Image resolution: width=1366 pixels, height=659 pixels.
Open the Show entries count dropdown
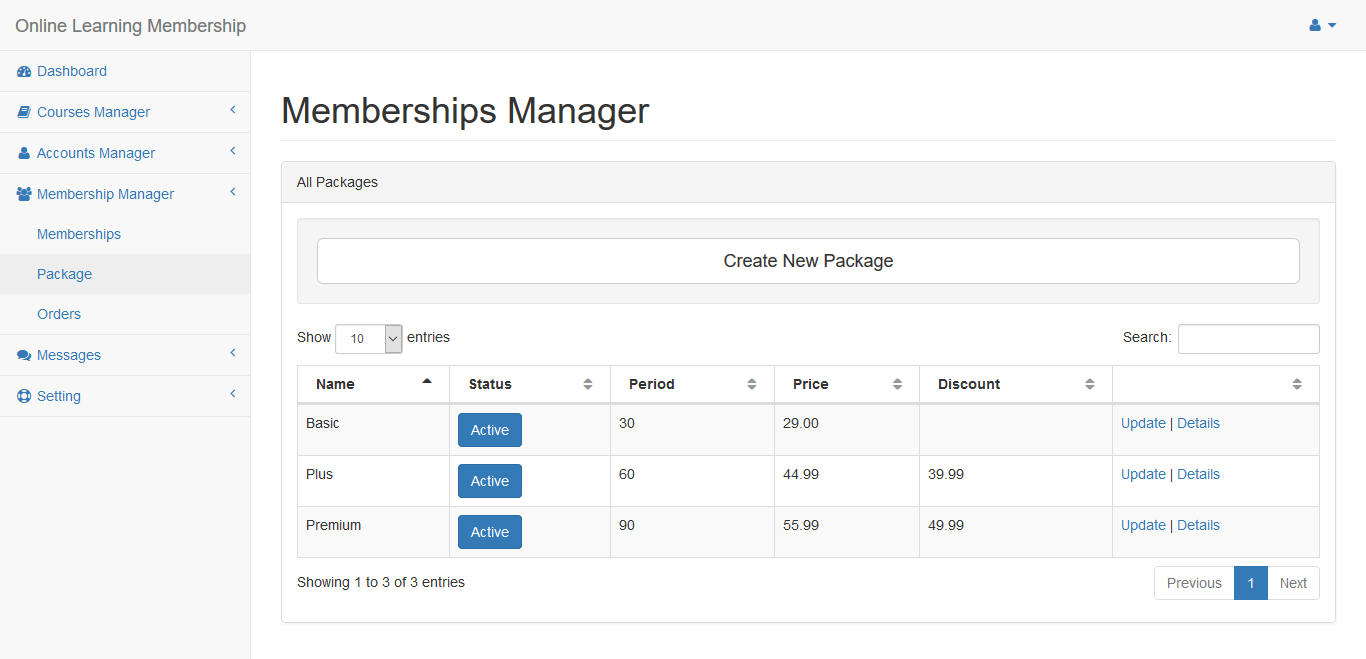[368, 339]
